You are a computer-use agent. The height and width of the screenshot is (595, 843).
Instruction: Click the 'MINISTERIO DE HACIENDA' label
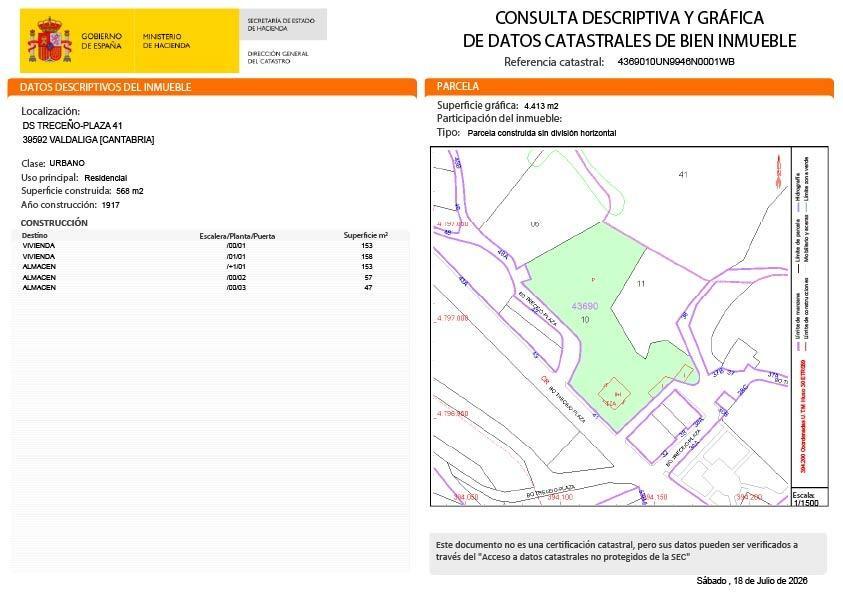166,41
